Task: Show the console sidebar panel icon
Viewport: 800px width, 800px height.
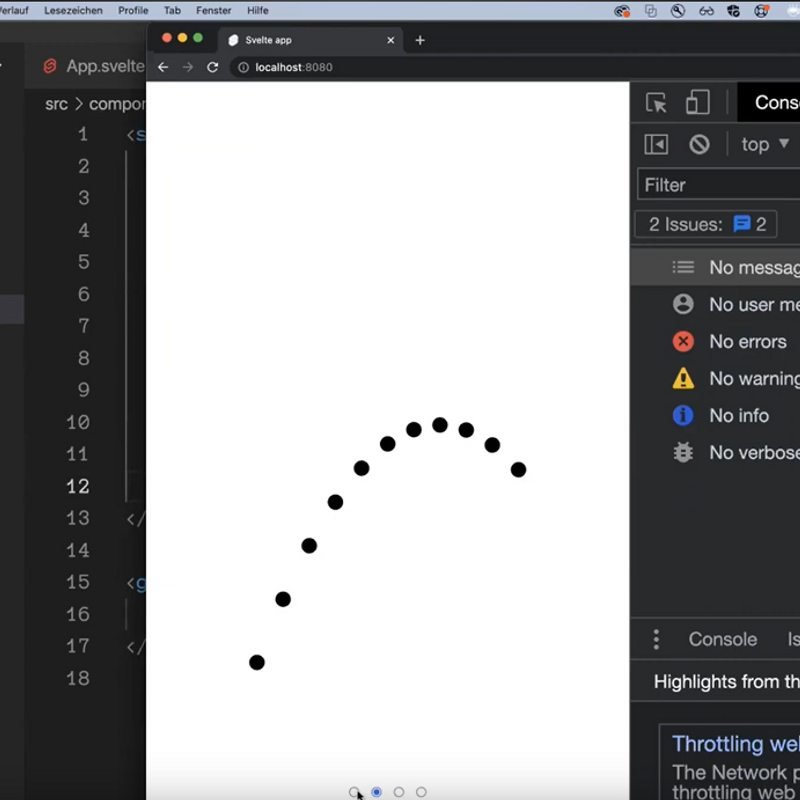Action: [656, 144]
